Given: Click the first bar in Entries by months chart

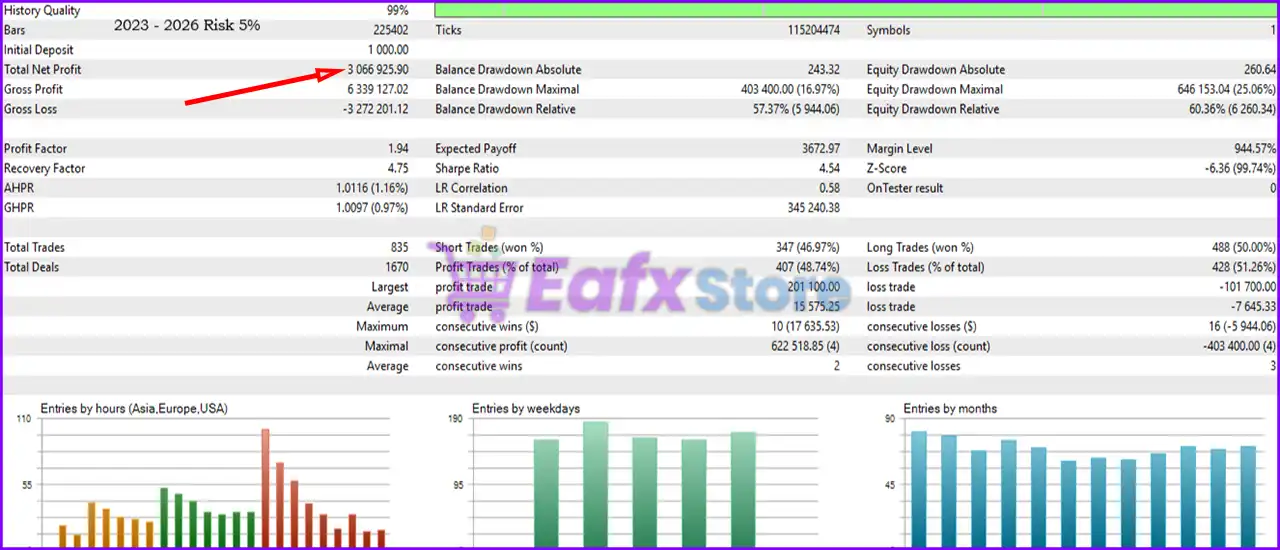Looking at the screenshot, I should tap(919, 489).
